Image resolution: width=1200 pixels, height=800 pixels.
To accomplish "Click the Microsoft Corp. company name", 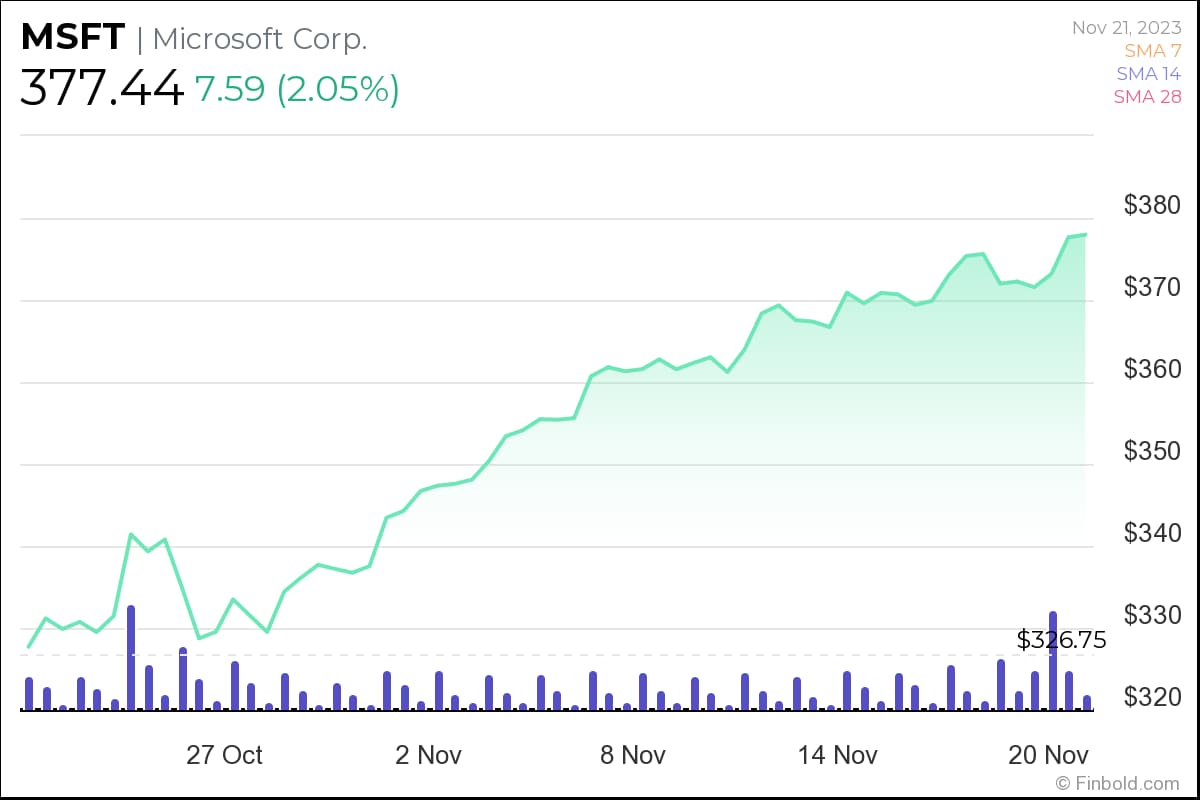I will pos(260,39).
